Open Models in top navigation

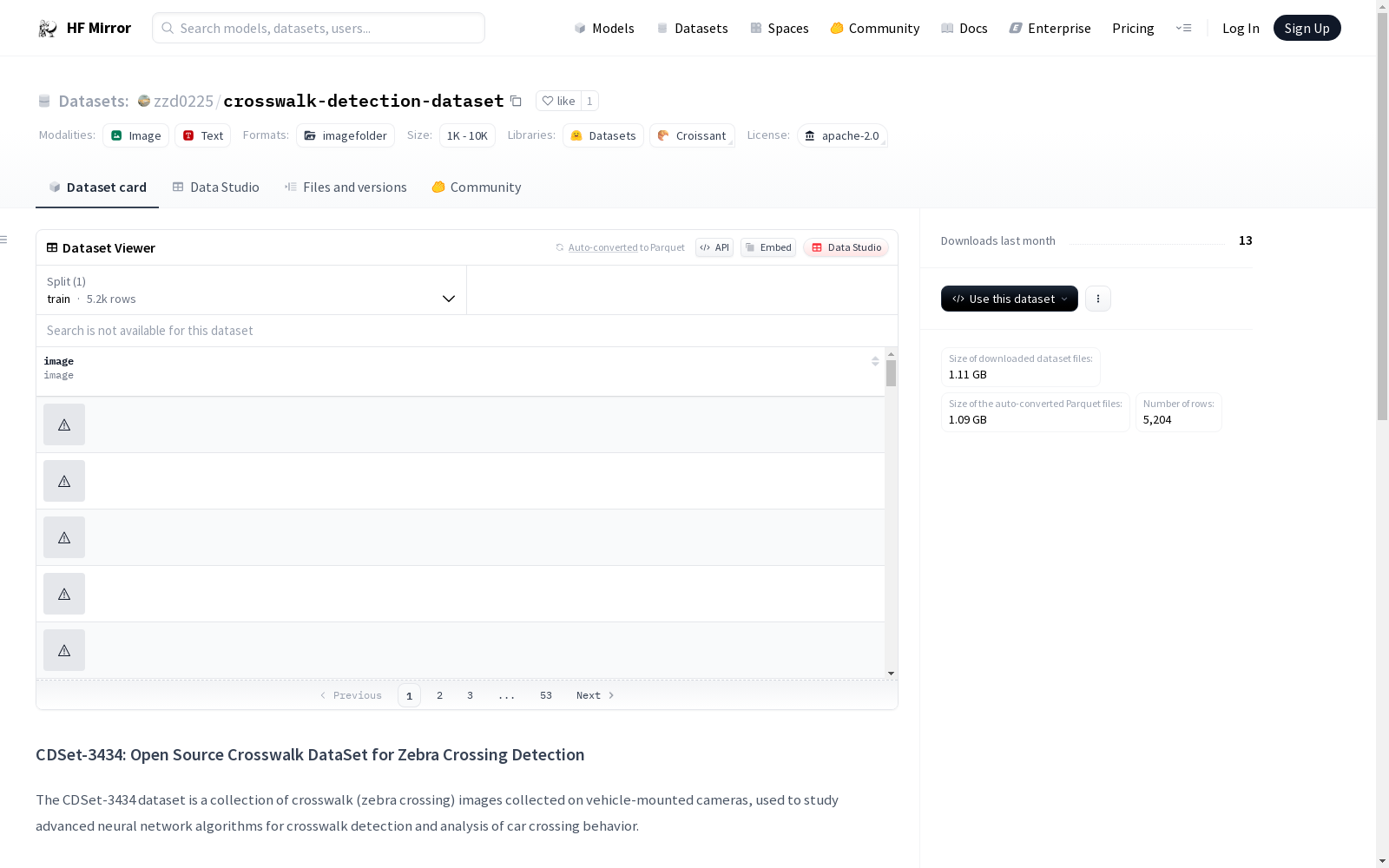(604, 29)
